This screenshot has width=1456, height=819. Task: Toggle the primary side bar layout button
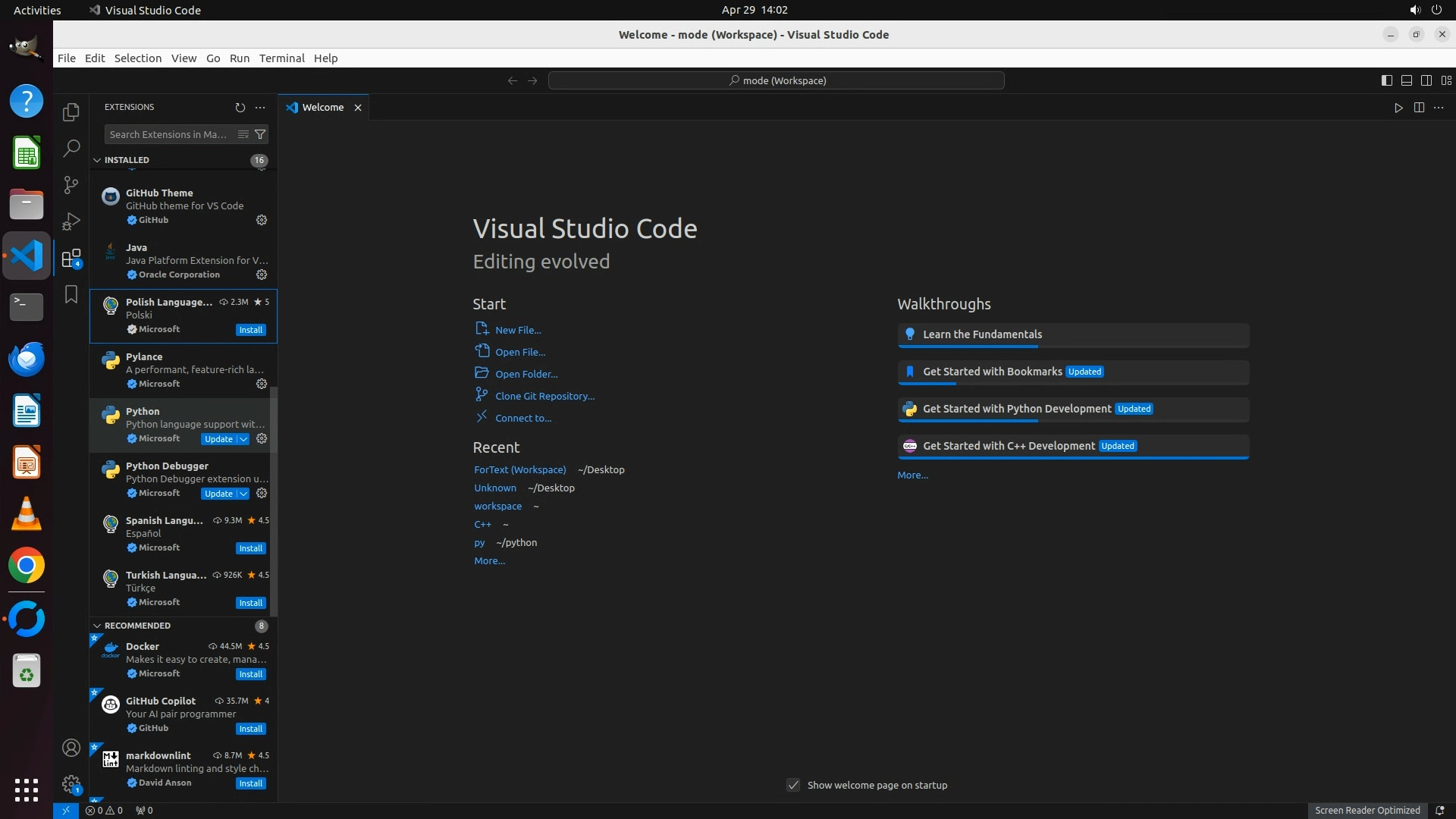click(x=1386, y=80)
